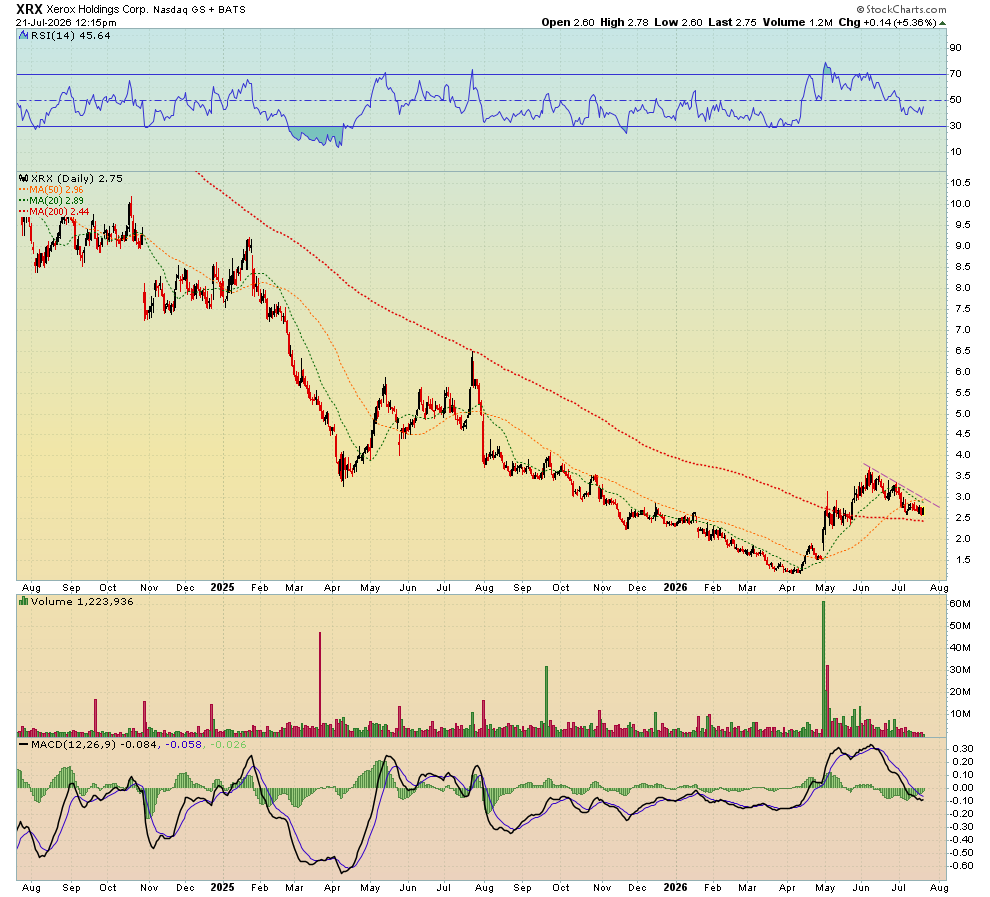The height and width of the screenshot is (897, 990).
Task: Click the Low 2.60 quote value
Action: coord(678,22)
